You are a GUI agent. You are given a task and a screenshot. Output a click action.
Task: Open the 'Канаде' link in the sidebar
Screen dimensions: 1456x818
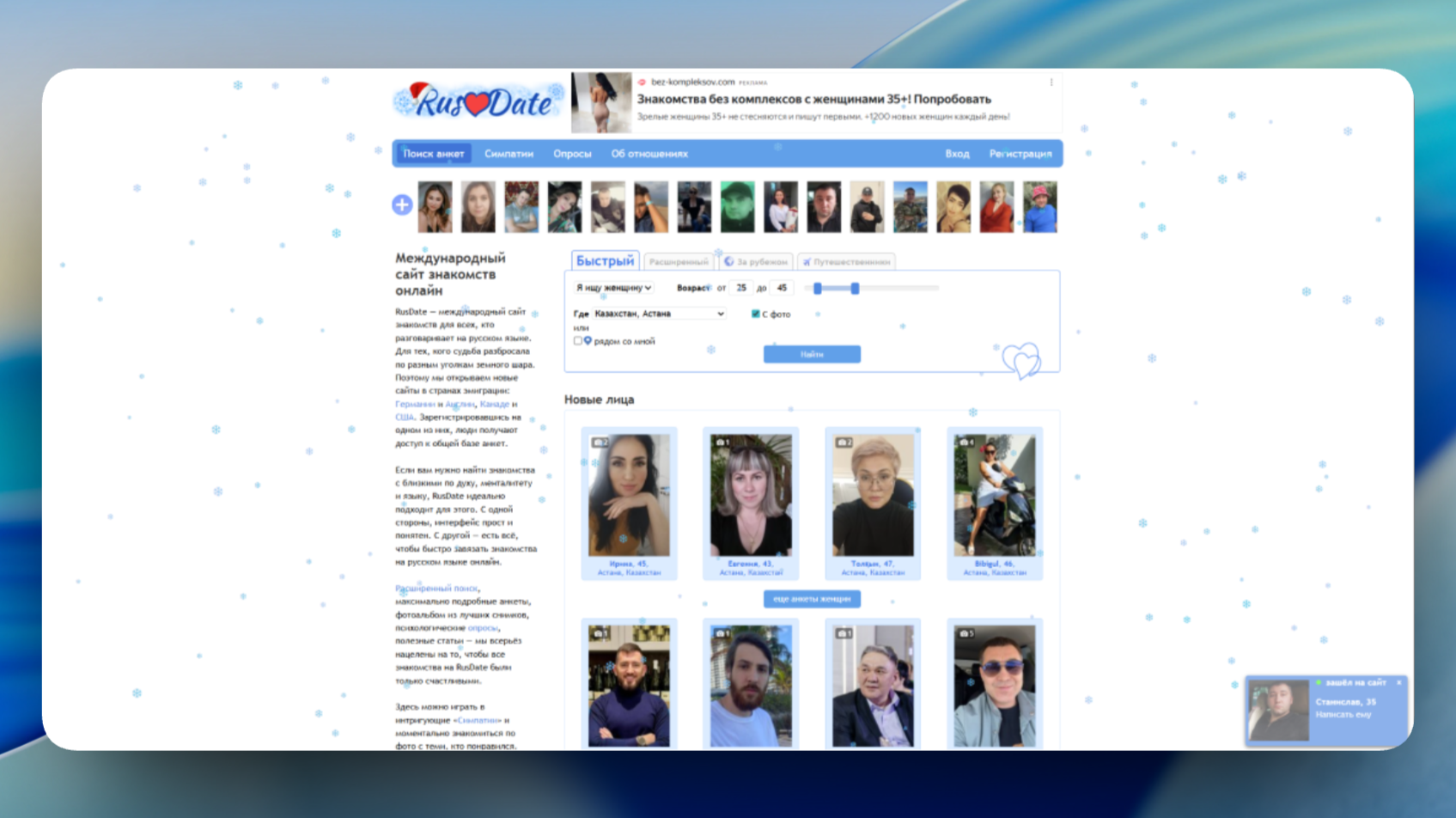495,404
